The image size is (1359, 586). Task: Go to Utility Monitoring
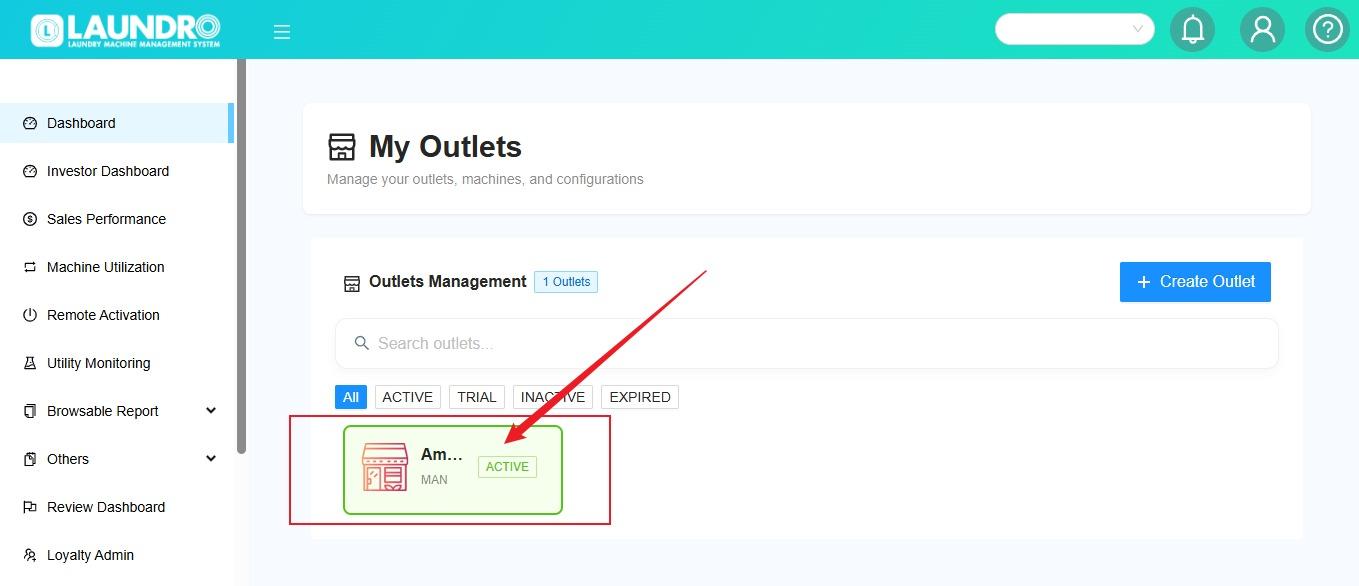pos(116,363)
